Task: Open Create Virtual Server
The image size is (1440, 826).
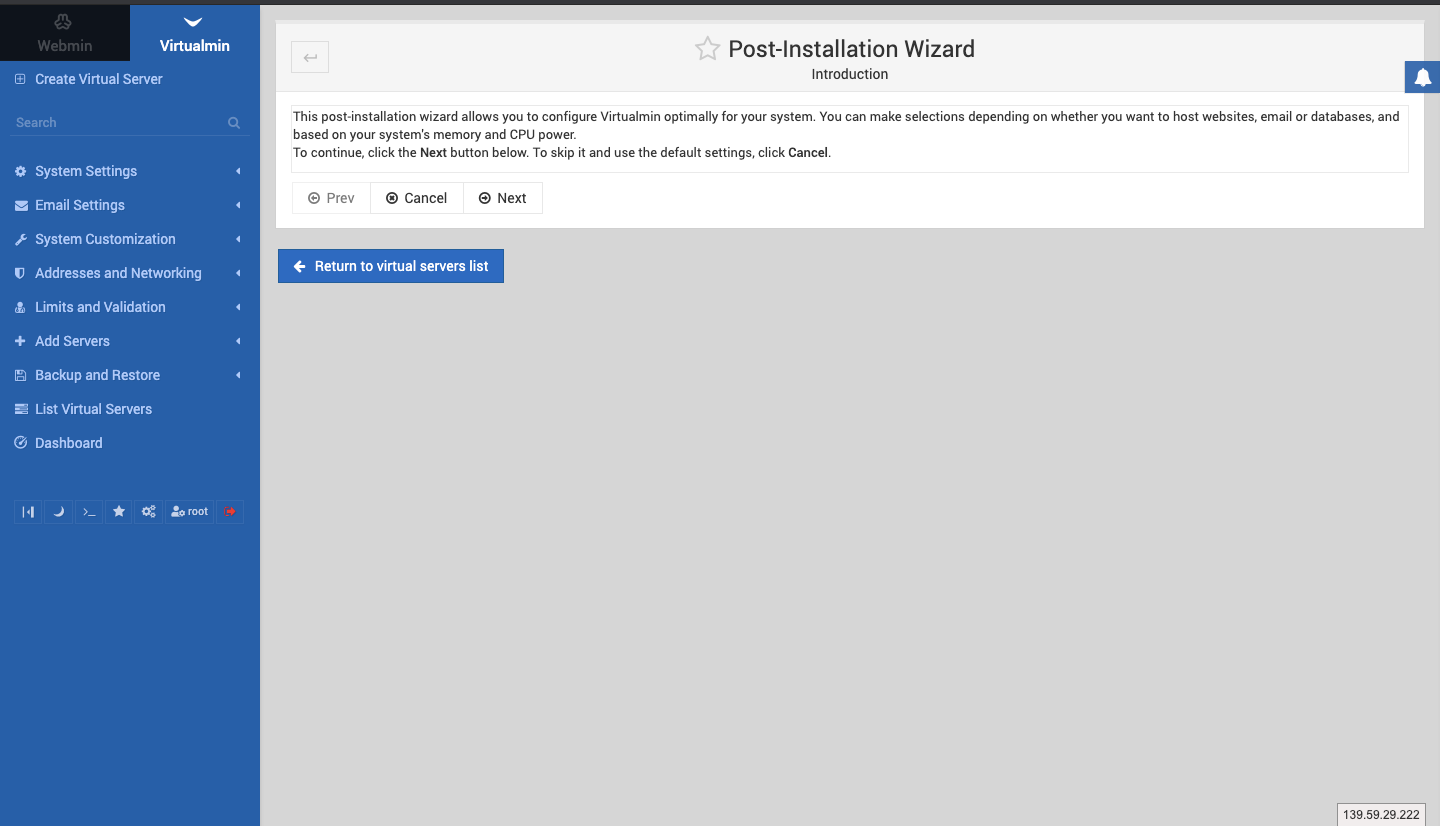Action: point(99,79)
